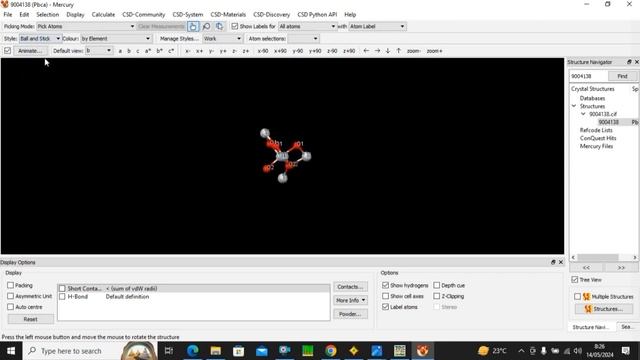The width and height of the screenshot is (640, 360).
Task: Open Windows Start menu
Action: [11, 351]
